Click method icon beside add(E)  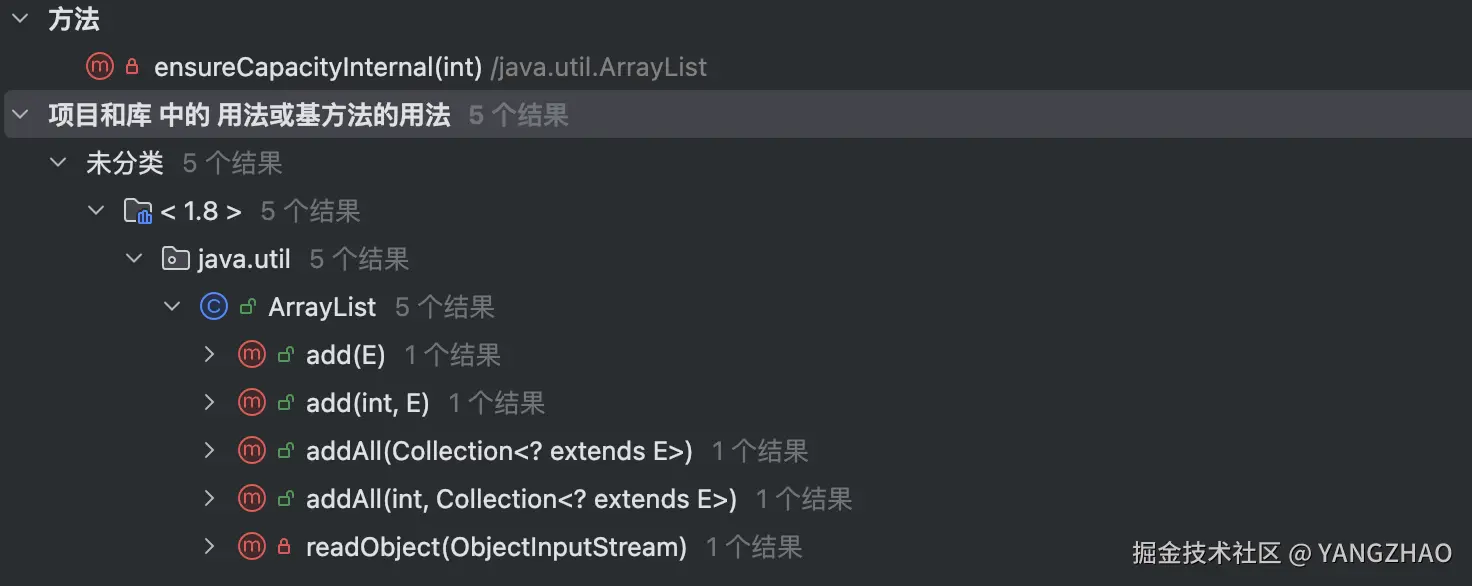252,355
